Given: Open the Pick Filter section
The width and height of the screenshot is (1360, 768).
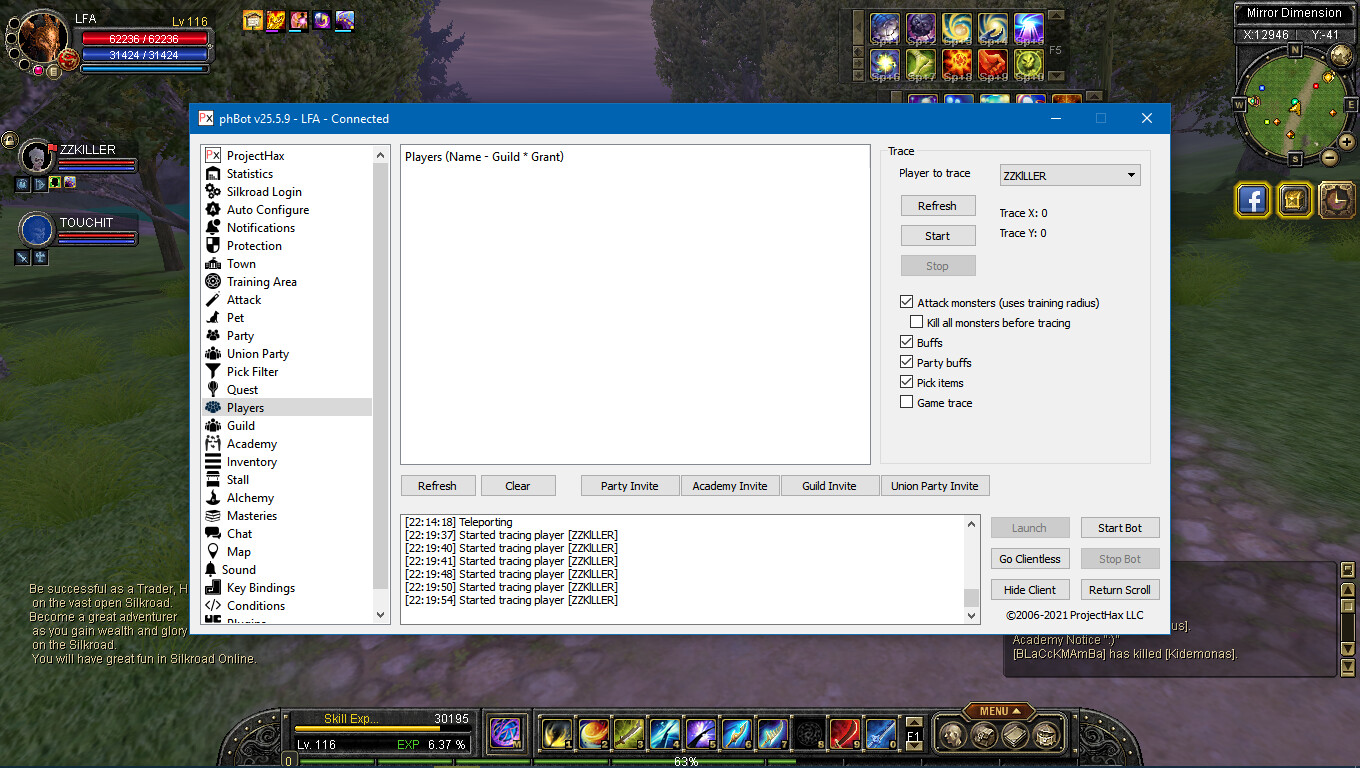Looking at the screenshot, I should pos(255,371).
